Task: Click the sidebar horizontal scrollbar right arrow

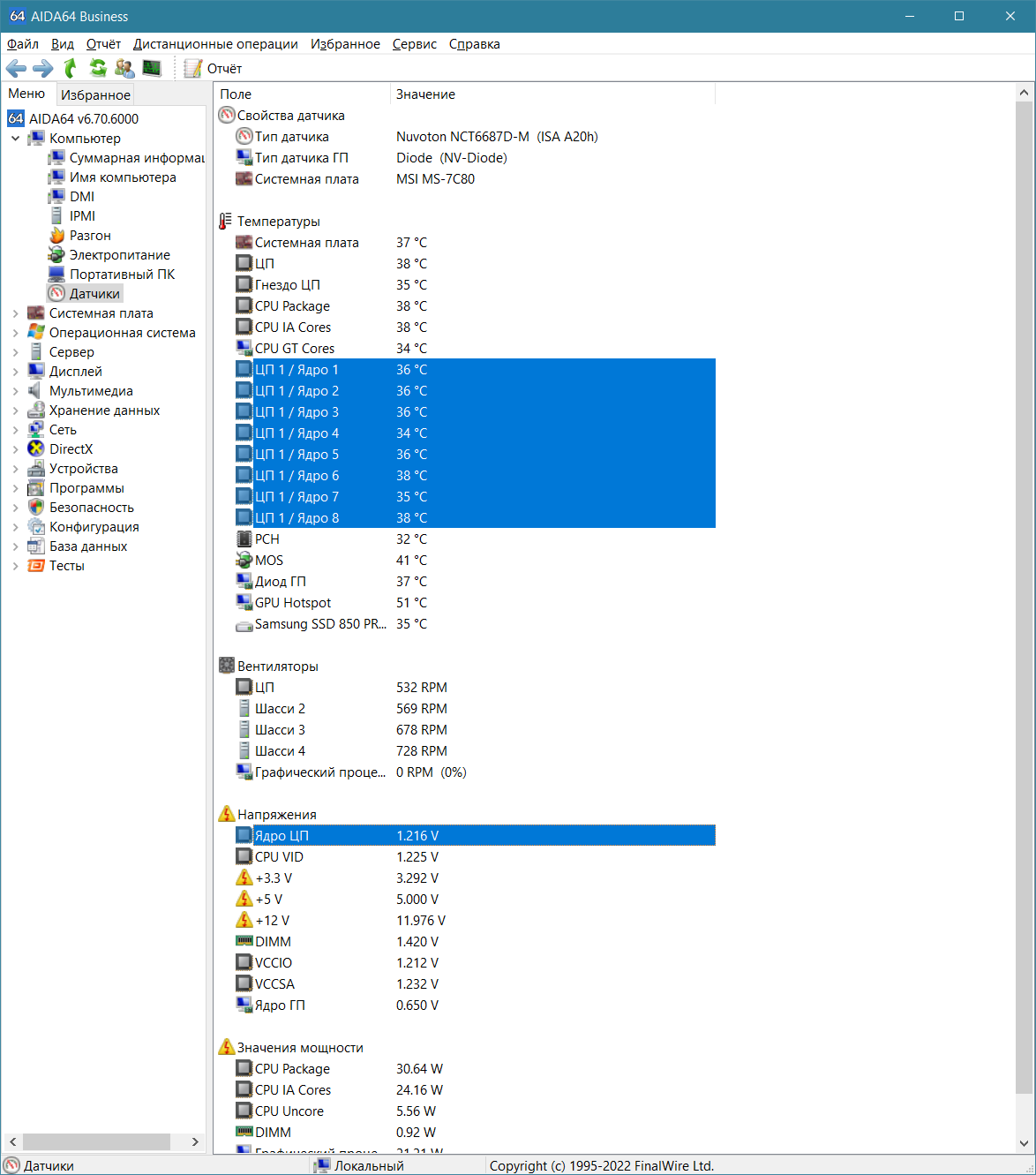Action: 195,1142
